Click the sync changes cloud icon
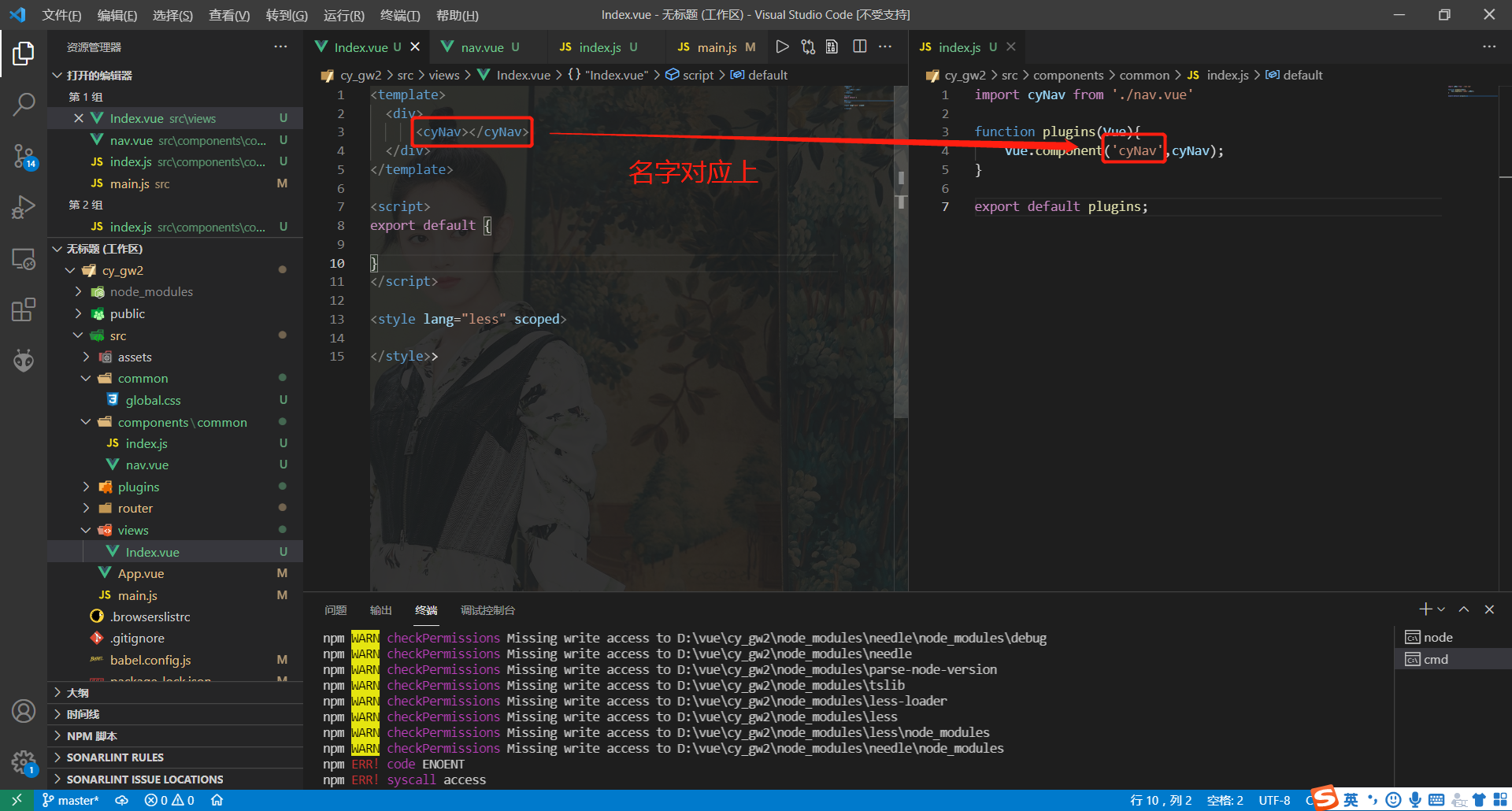This screenshot has width=1512, height=811. (x=122, y=800)
